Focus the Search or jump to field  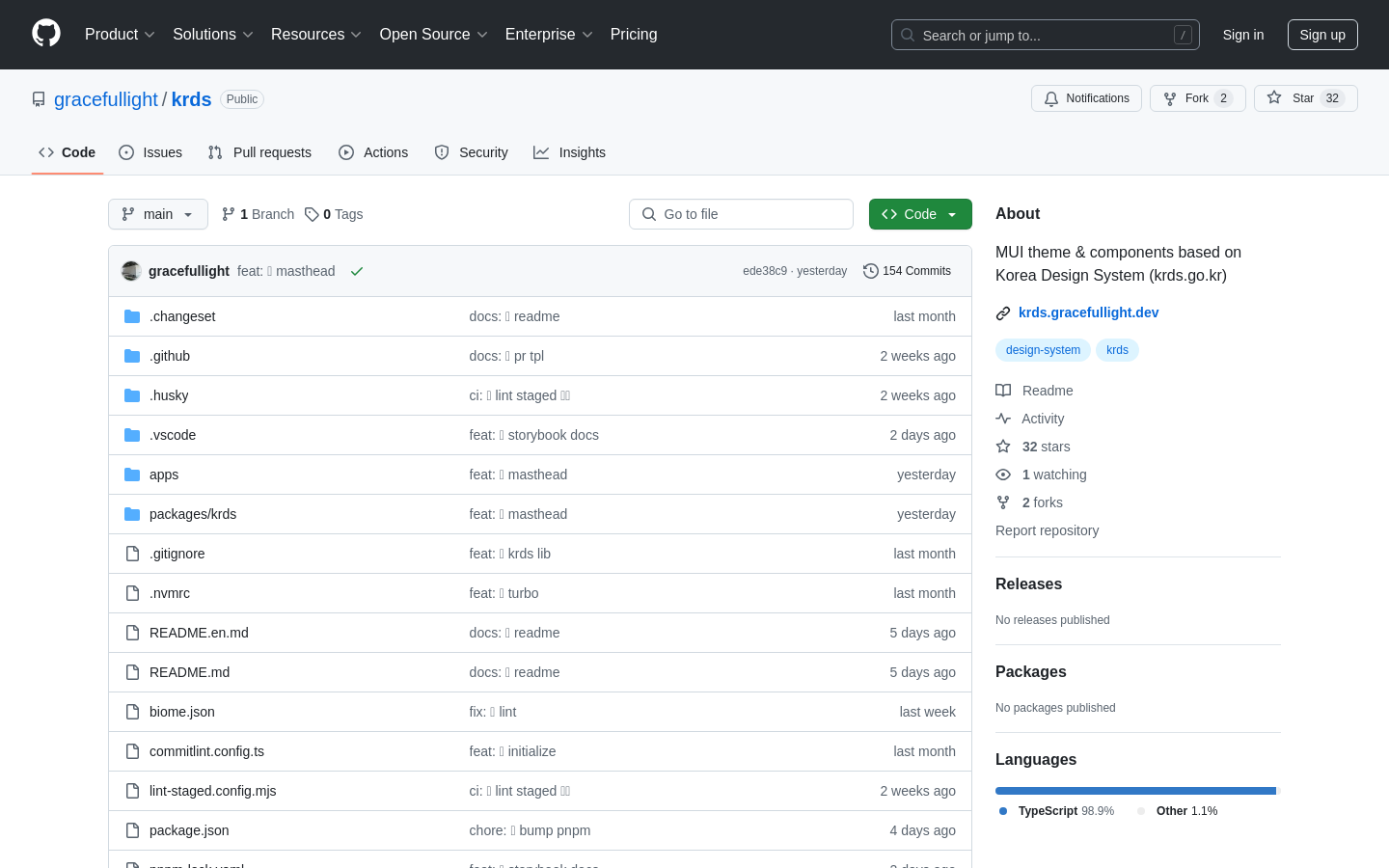click(x=1046, y=35)
